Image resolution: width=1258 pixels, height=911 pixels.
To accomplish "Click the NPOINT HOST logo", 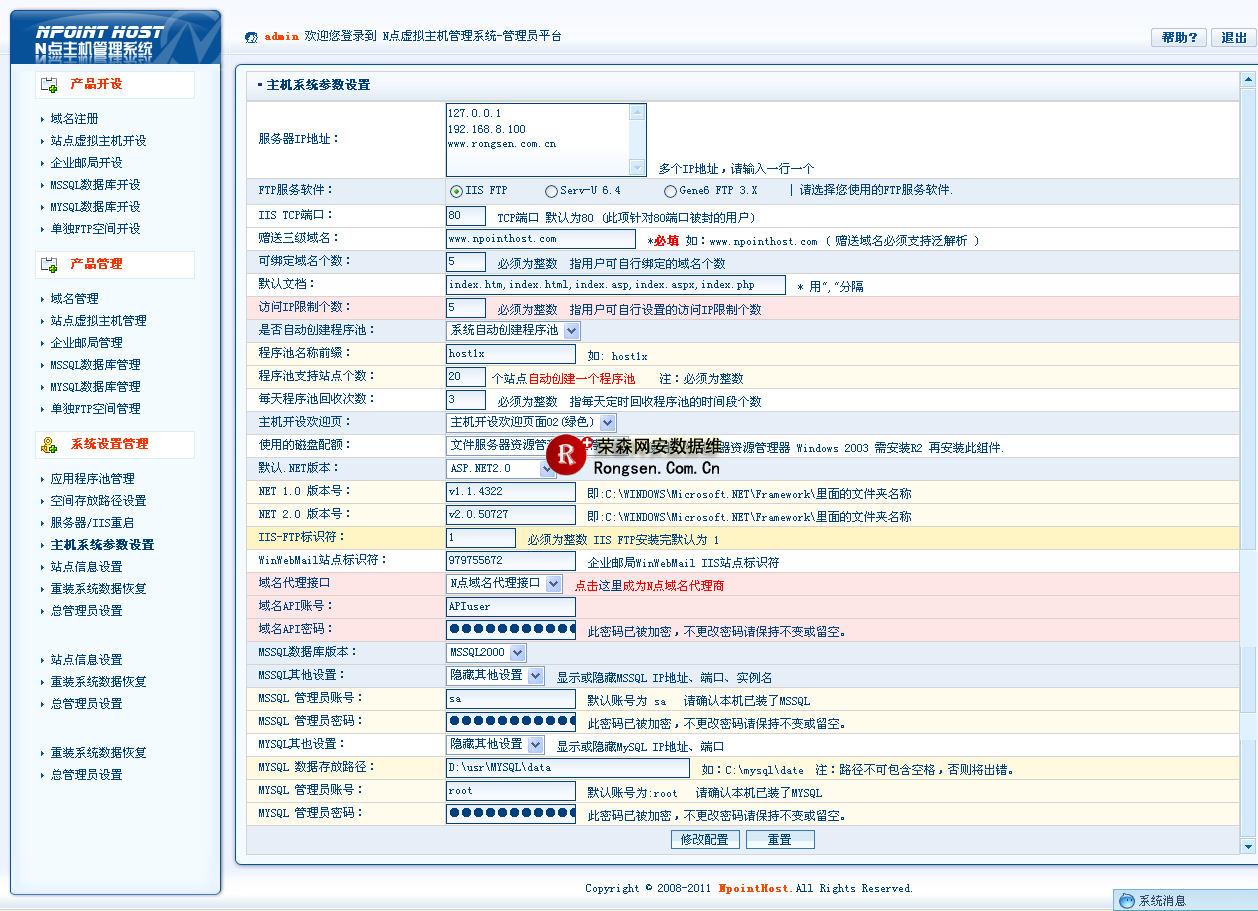I will [x=115, y=40].
